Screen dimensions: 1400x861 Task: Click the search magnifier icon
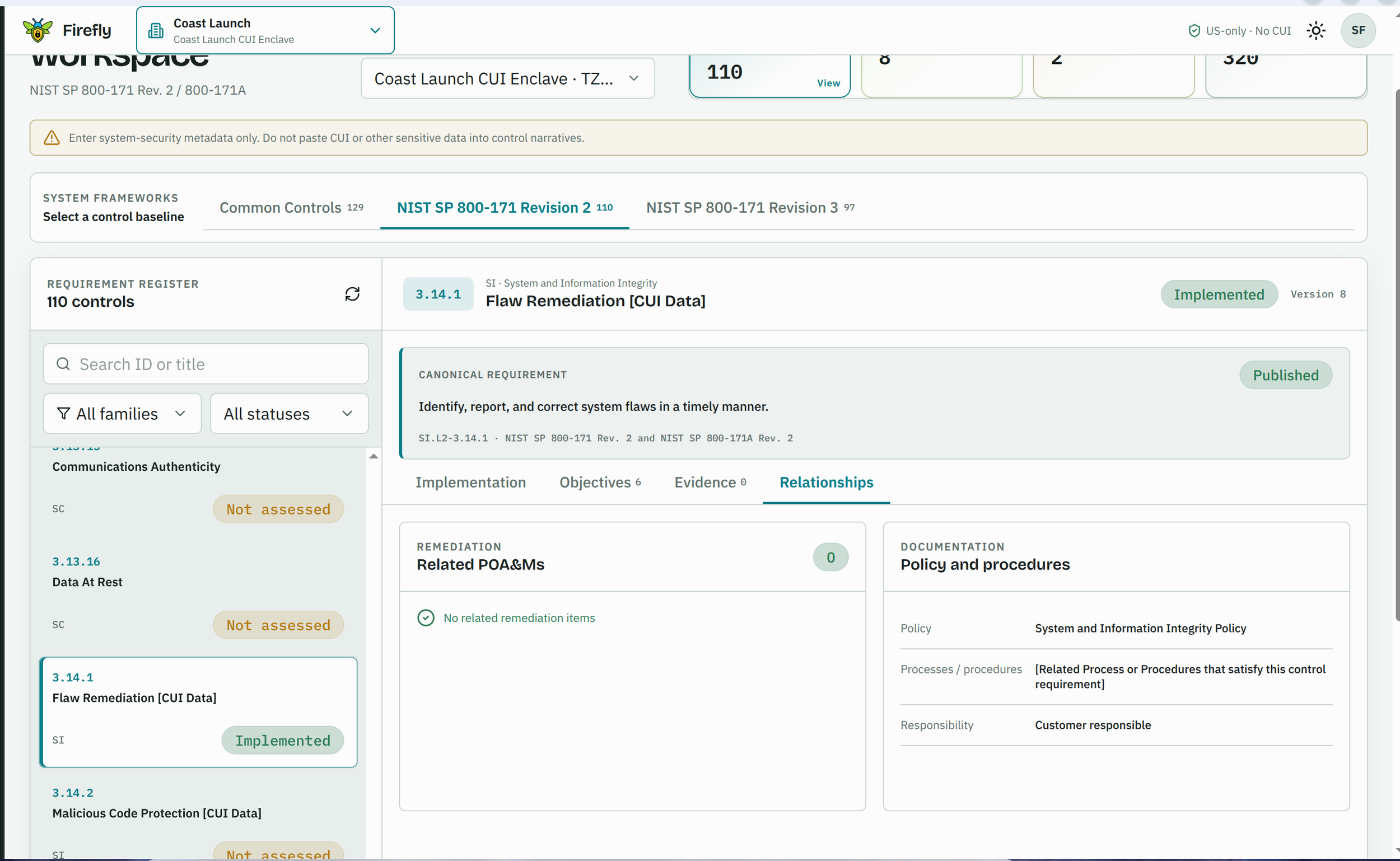tap(63, 364)
